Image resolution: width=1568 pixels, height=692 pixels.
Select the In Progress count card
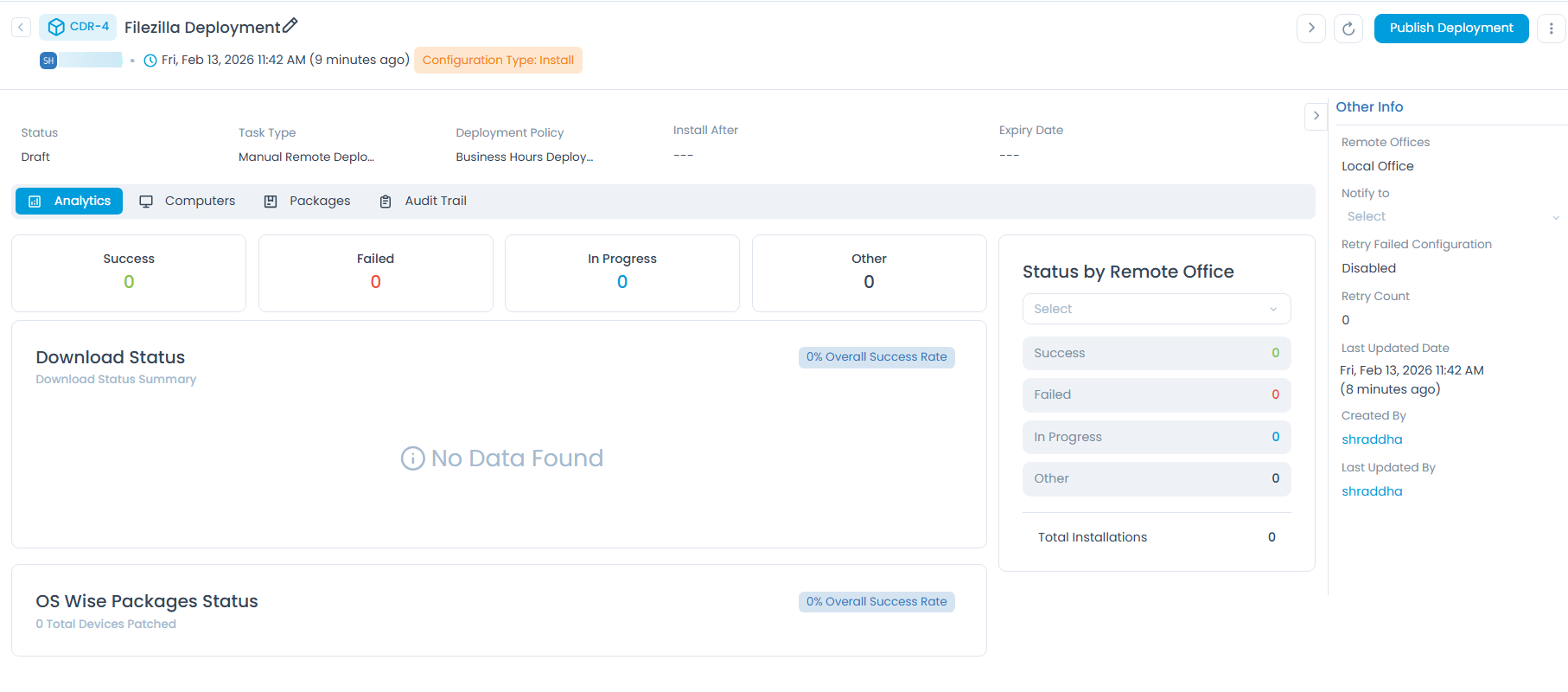622,273
